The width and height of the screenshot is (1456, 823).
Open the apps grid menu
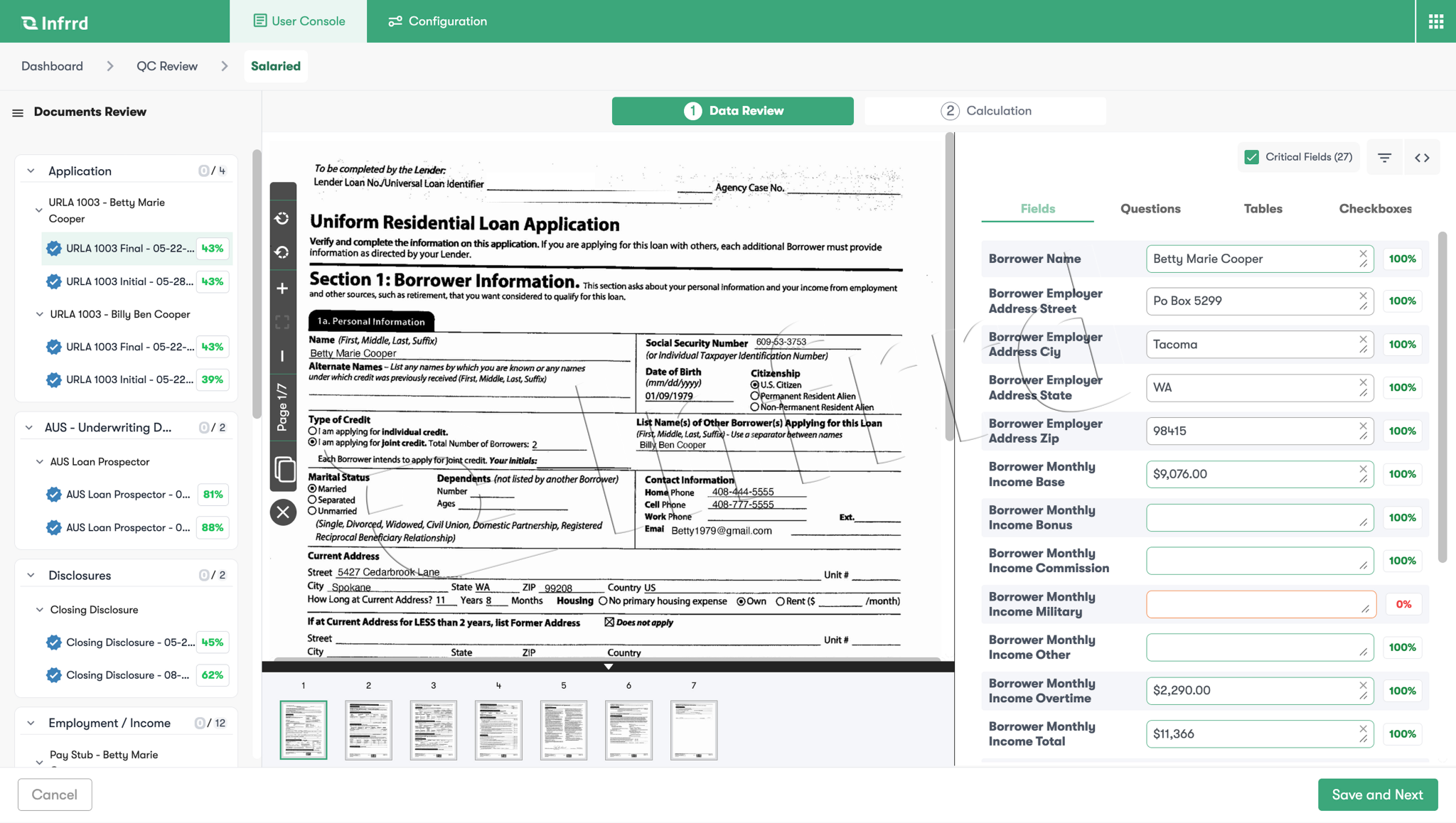(x=1435, y=21)
